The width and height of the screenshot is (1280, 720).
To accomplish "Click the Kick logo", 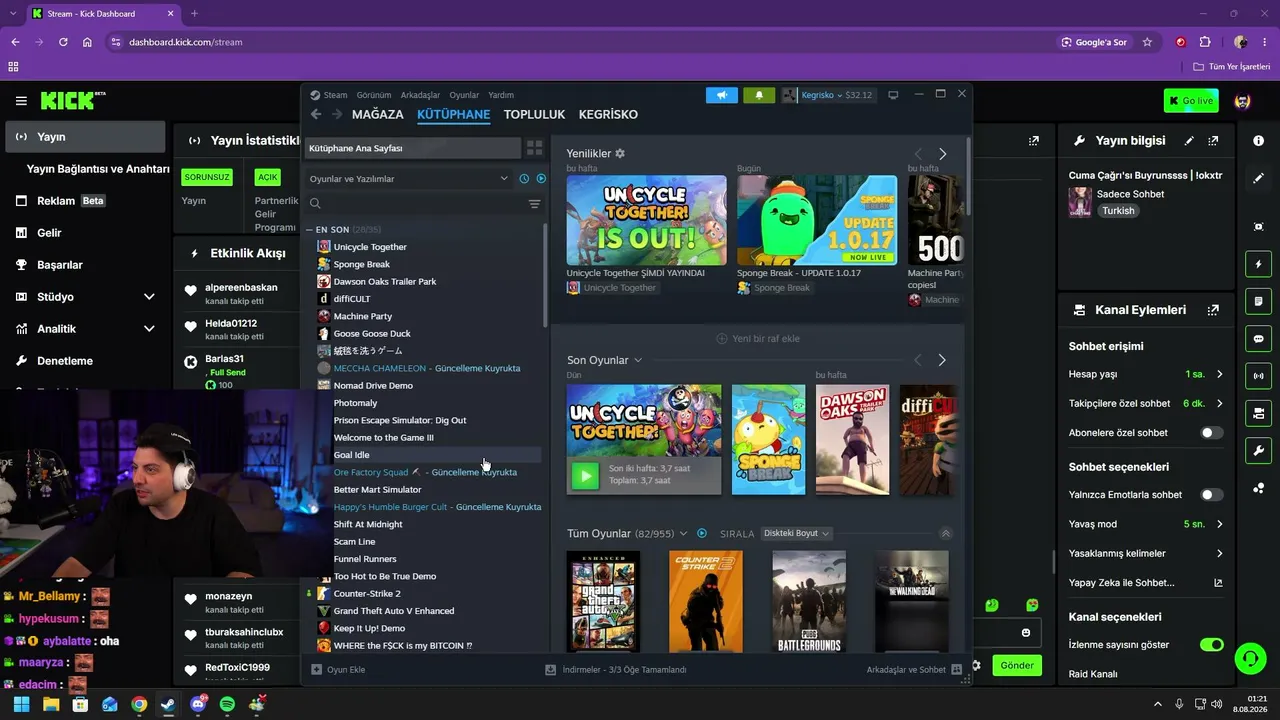I will pyautogui.click(x=72, y=100).
